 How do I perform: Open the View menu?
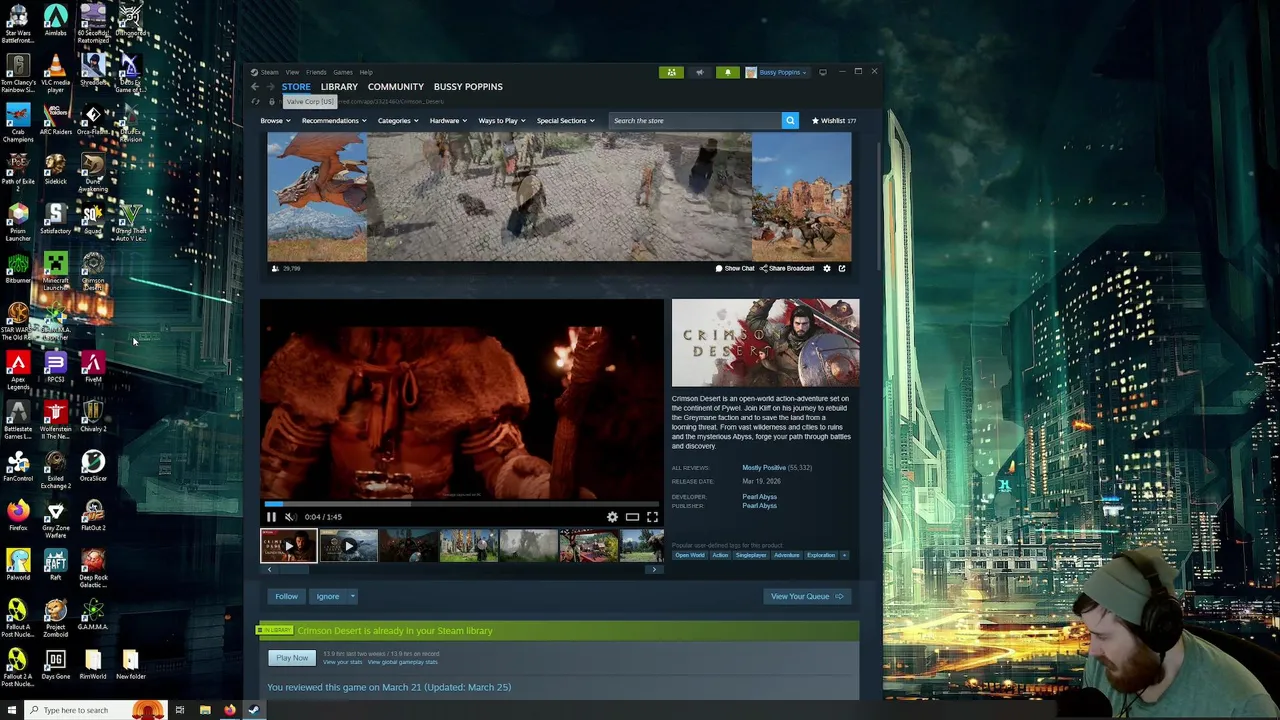[x=292, y=72]
